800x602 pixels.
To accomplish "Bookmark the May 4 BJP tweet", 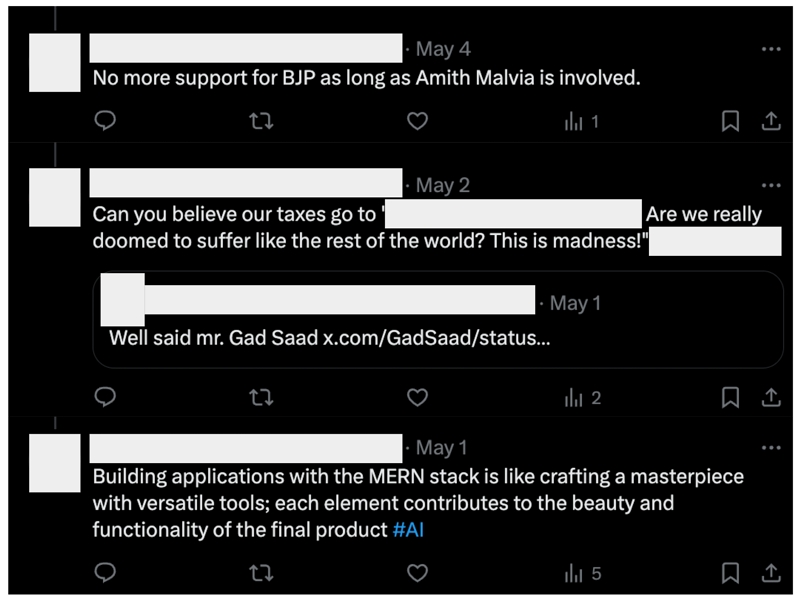I will [x=730, y=121].
